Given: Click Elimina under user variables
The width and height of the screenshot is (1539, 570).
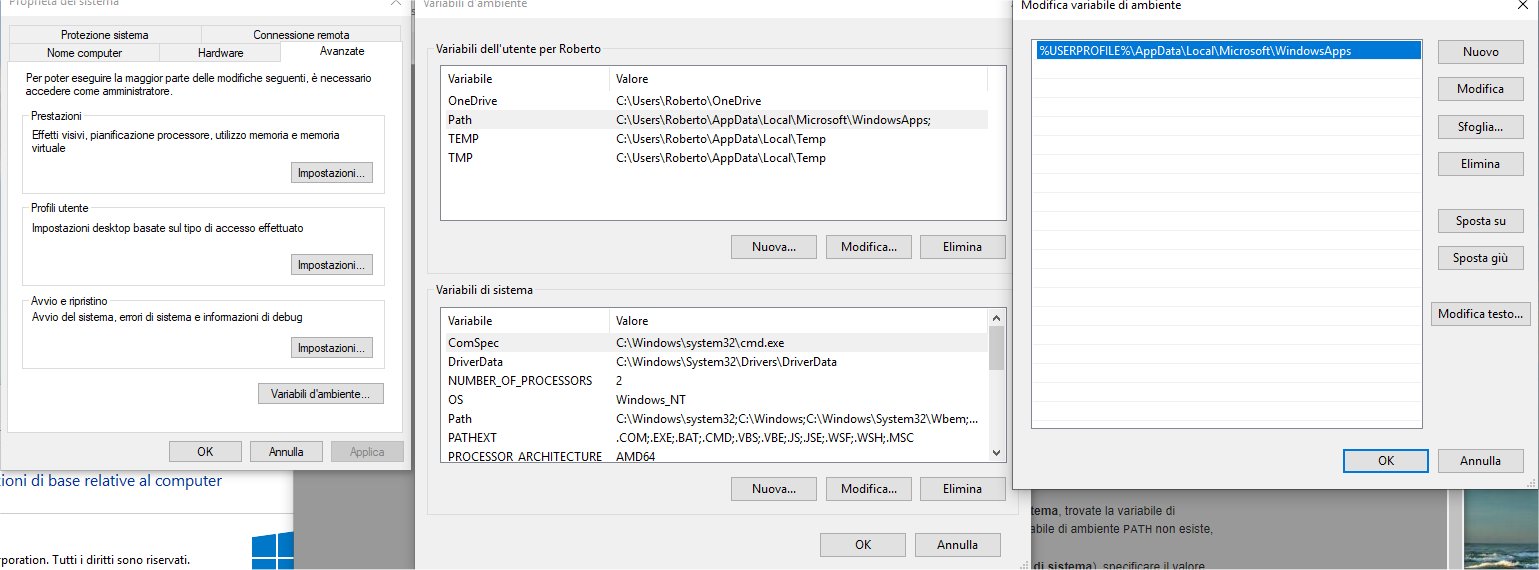Looking at the screenshot, I should [962, 247].
